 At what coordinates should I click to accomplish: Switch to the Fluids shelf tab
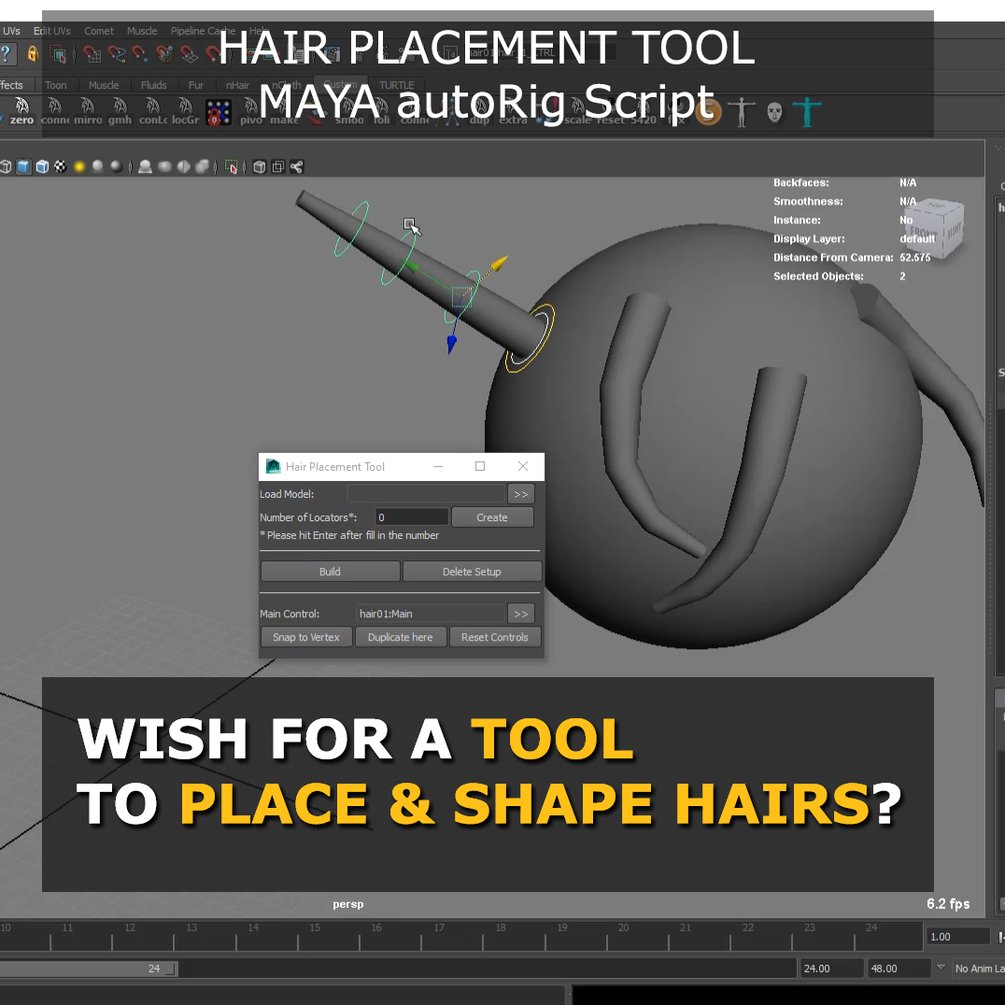click(154, 85)
